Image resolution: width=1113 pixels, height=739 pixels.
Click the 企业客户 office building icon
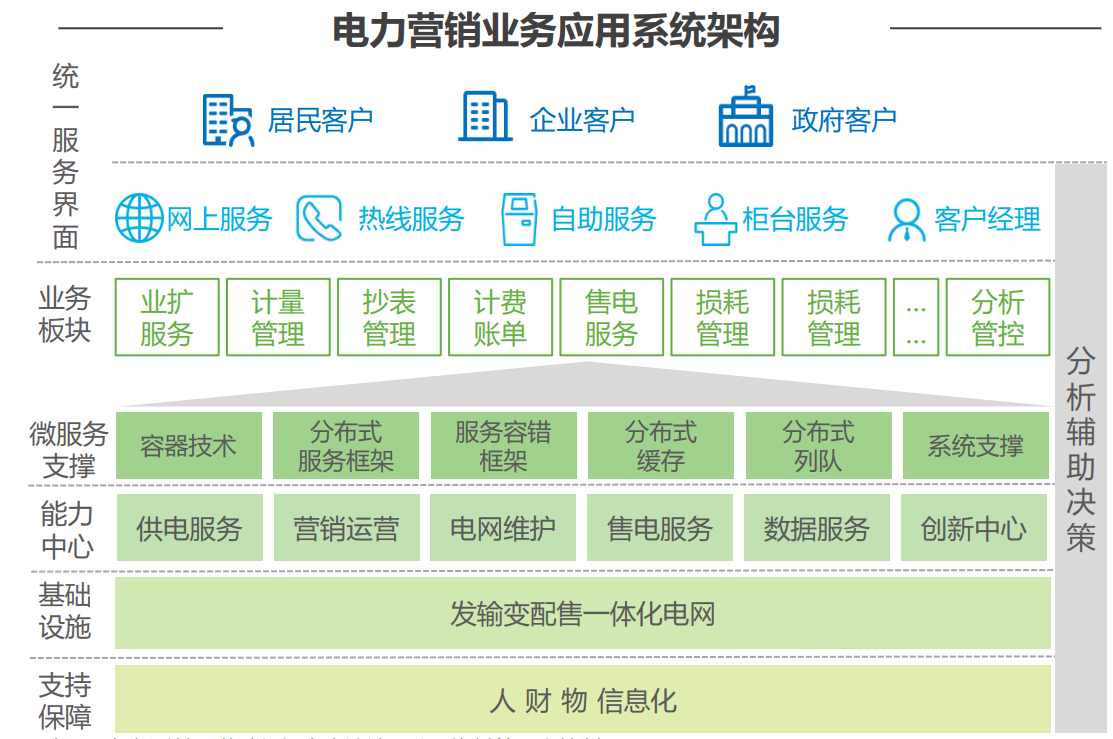(485, 116)
